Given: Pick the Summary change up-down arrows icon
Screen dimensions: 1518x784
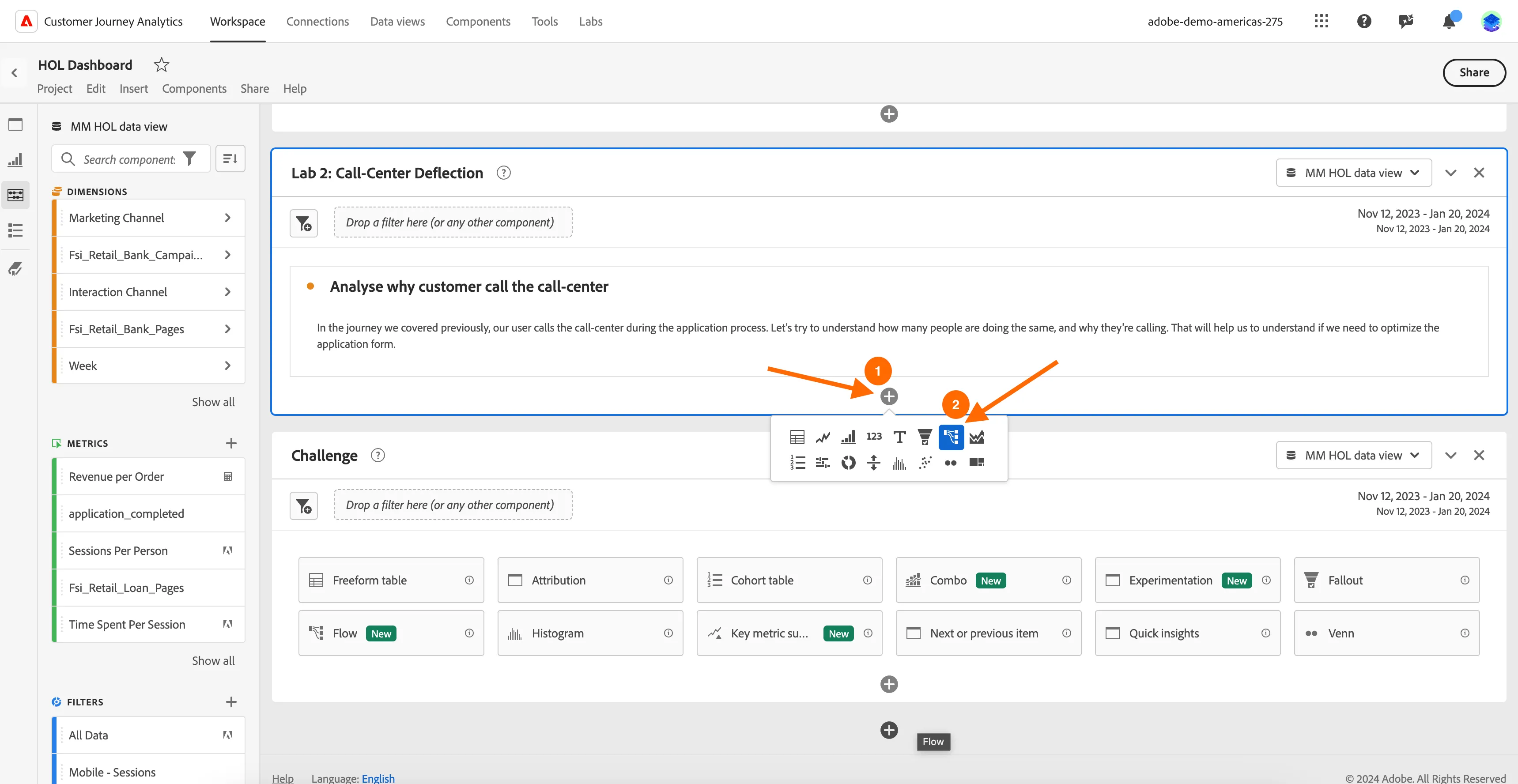Looking at the screenshot, I should click(x=874, y=462).
